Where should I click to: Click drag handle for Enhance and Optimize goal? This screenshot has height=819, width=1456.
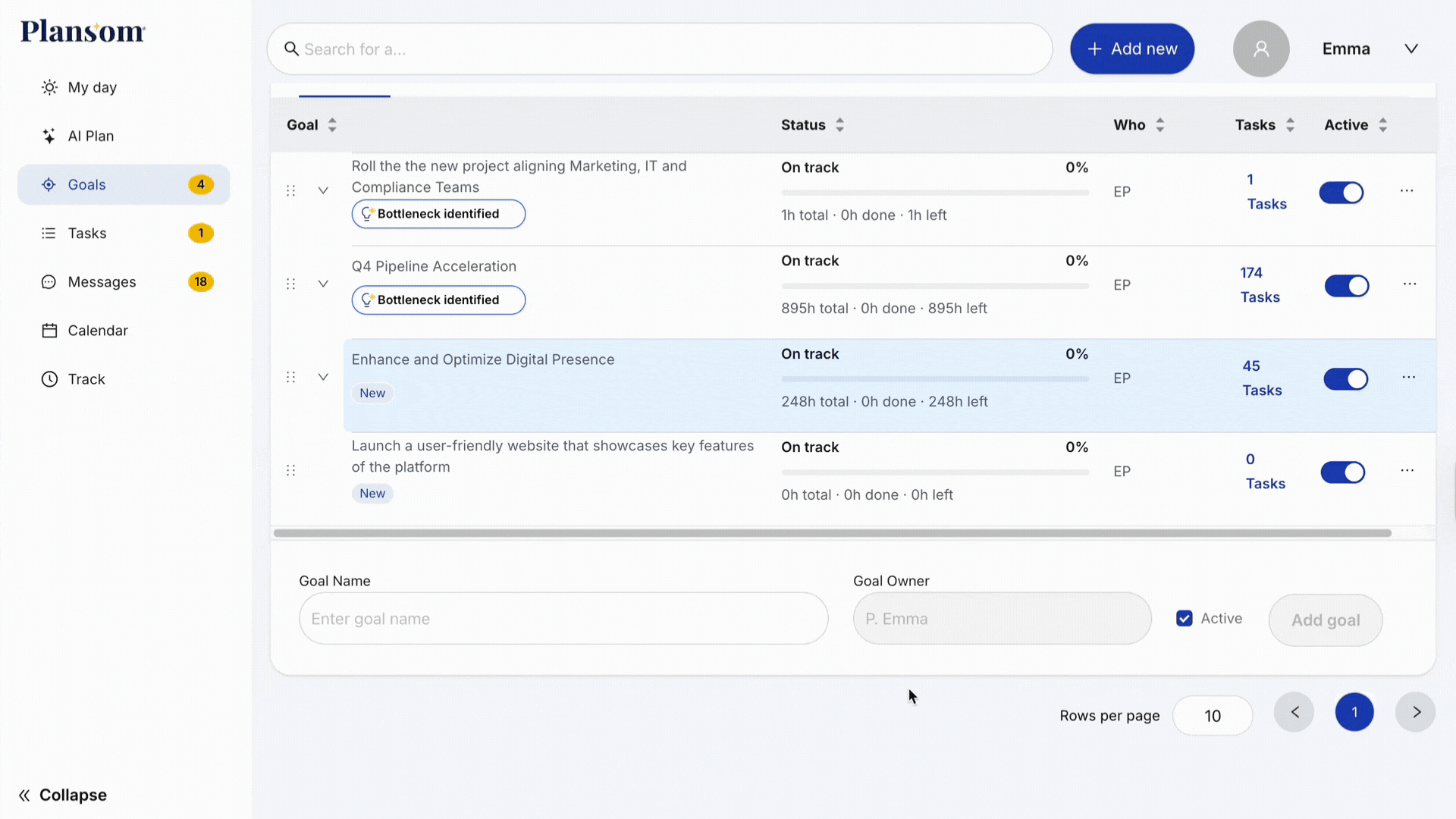coord(290,378)
